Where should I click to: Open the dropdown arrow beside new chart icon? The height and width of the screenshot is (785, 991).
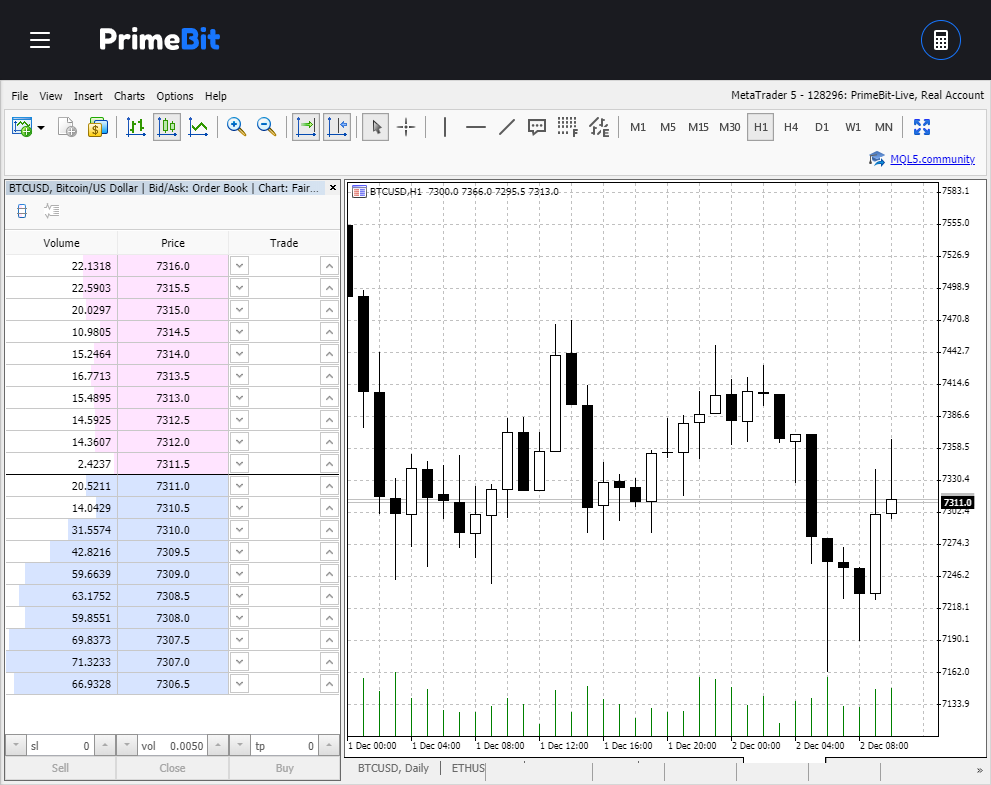41,127
